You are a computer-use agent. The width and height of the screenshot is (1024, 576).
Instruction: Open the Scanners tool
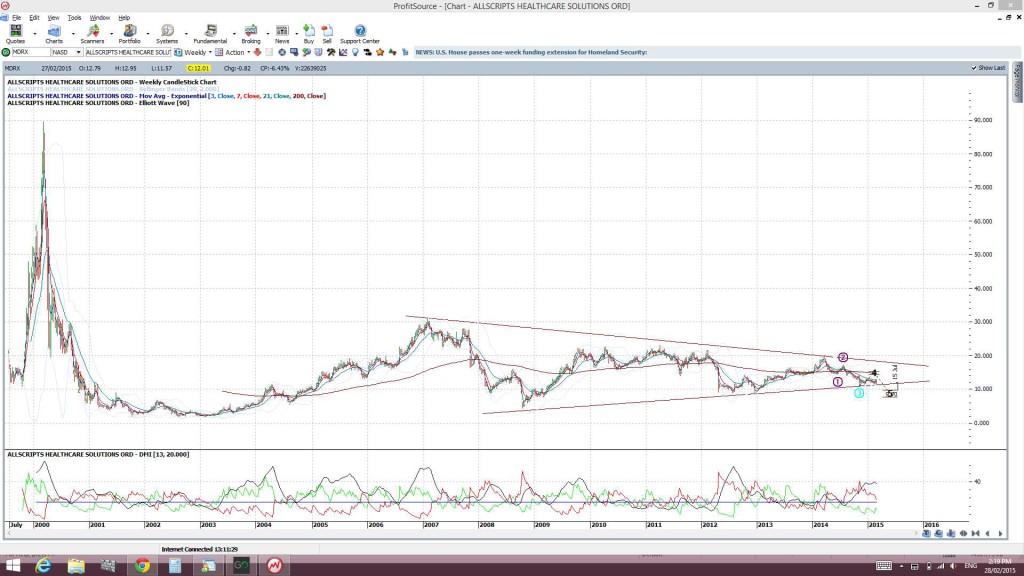92,34
